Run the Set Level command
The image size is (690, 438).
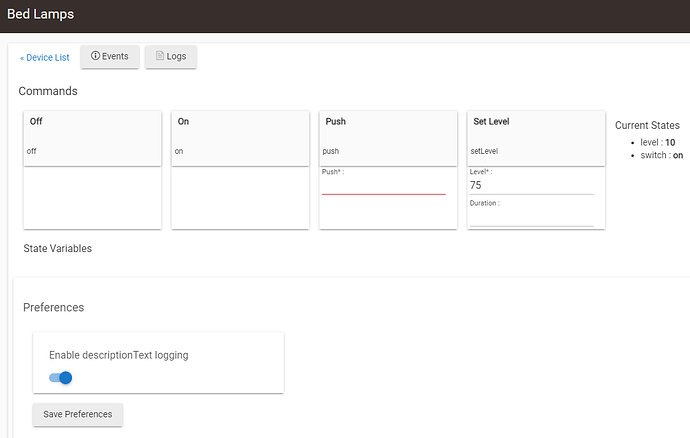(x=536, y=138)
